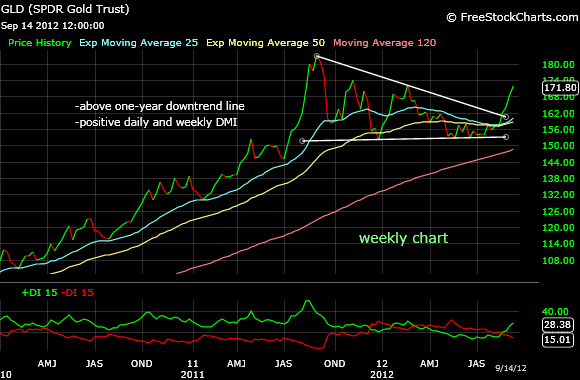Click the 162.00 price axis label
580x380 pixels.
[558, 114]
